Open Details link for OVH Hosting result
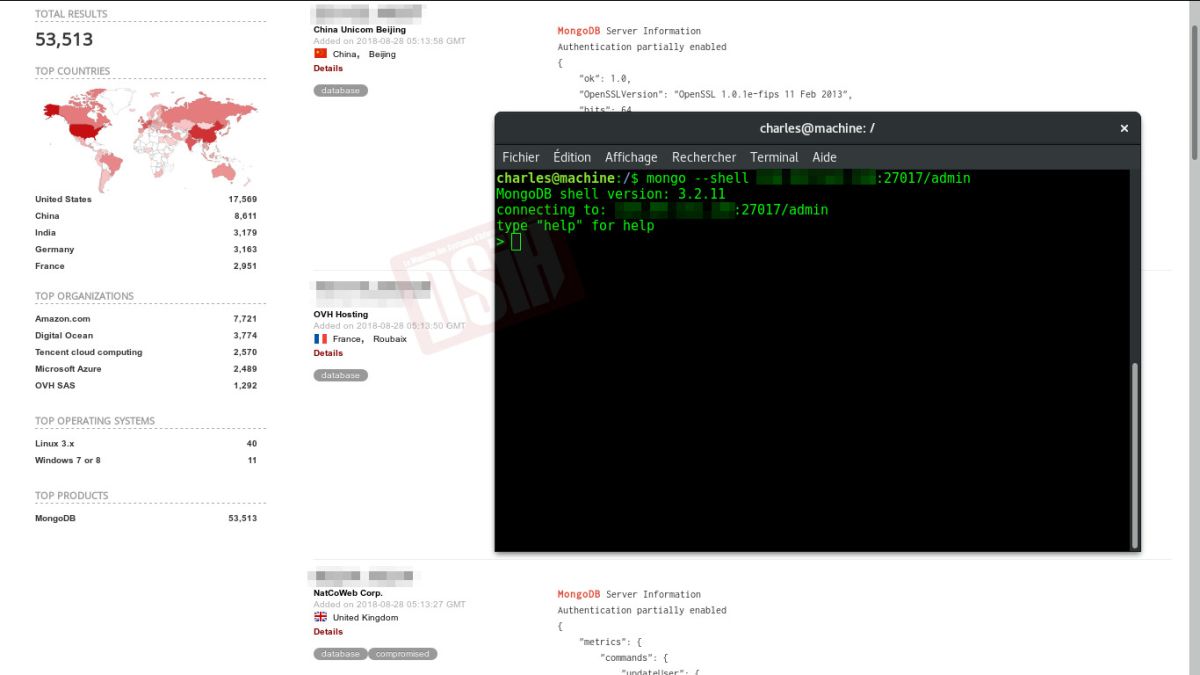 [328, 353]
